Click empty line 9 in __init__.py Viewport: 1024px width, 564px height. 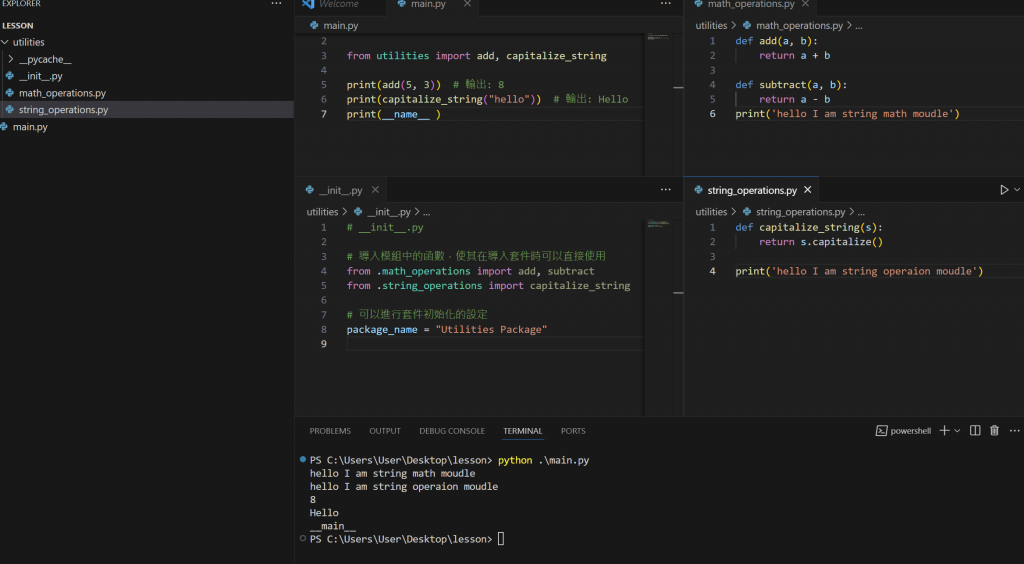[x=494, y=344]
